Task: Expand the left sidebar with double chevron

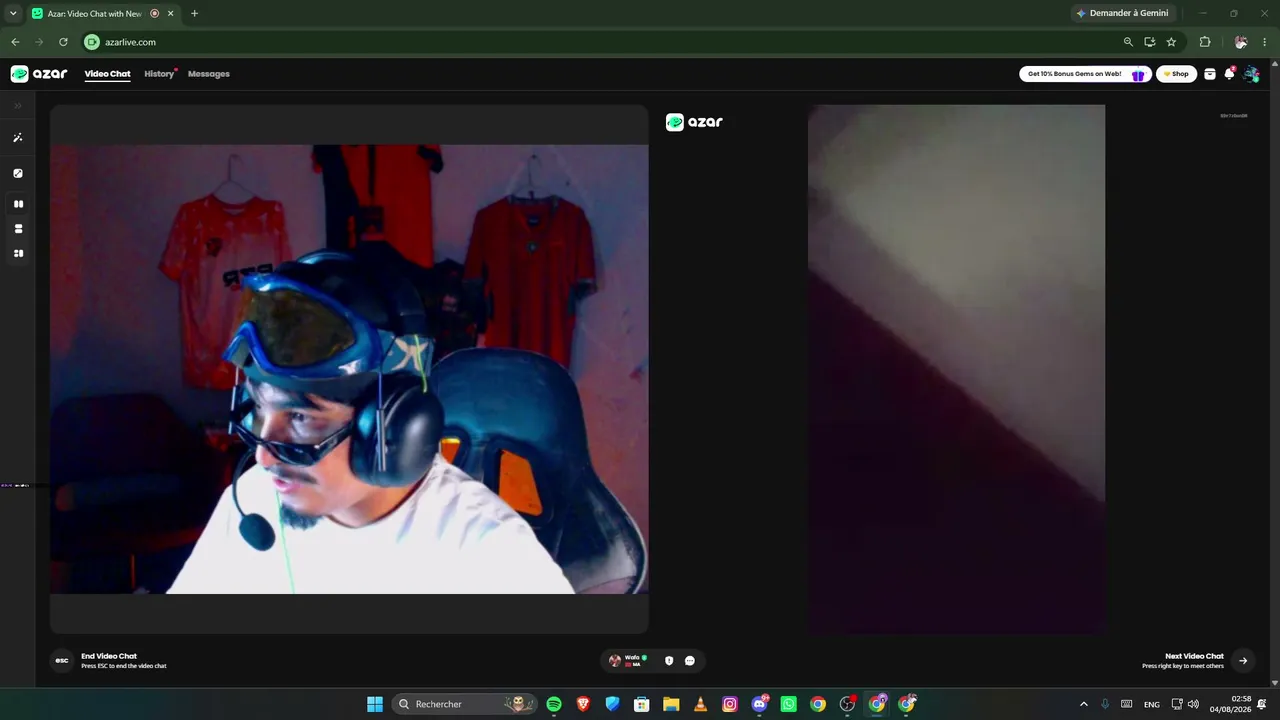Action: 18,106
